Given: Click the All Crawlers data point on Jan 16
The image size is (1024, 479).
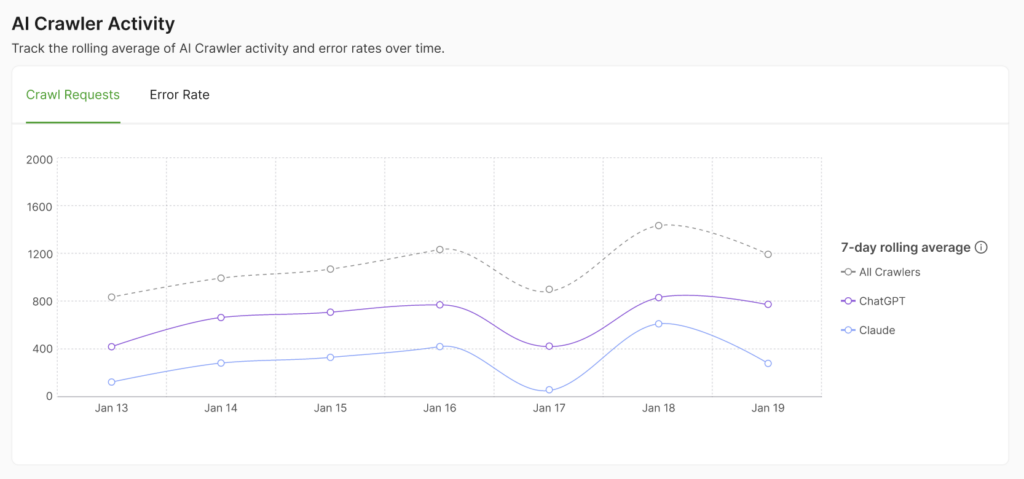Looking at the screenshot, I should [x=440, y=250].
